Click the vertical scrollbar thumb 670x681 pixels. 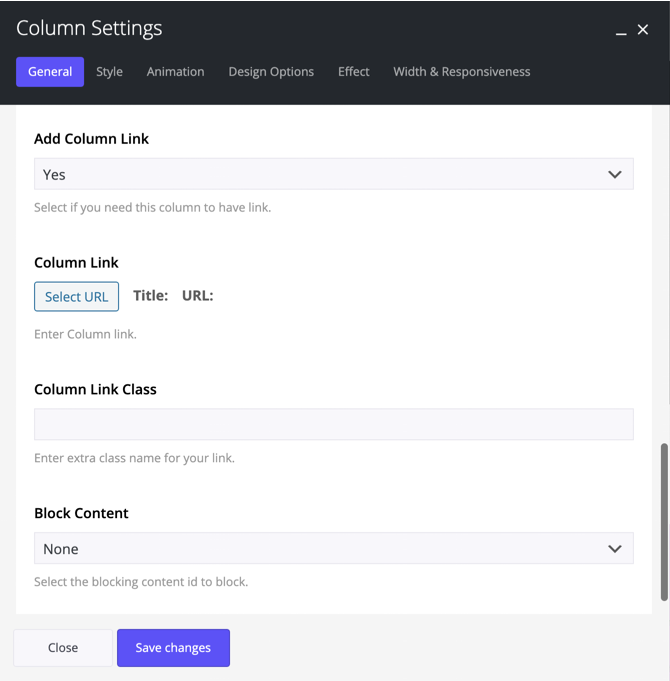664,522
